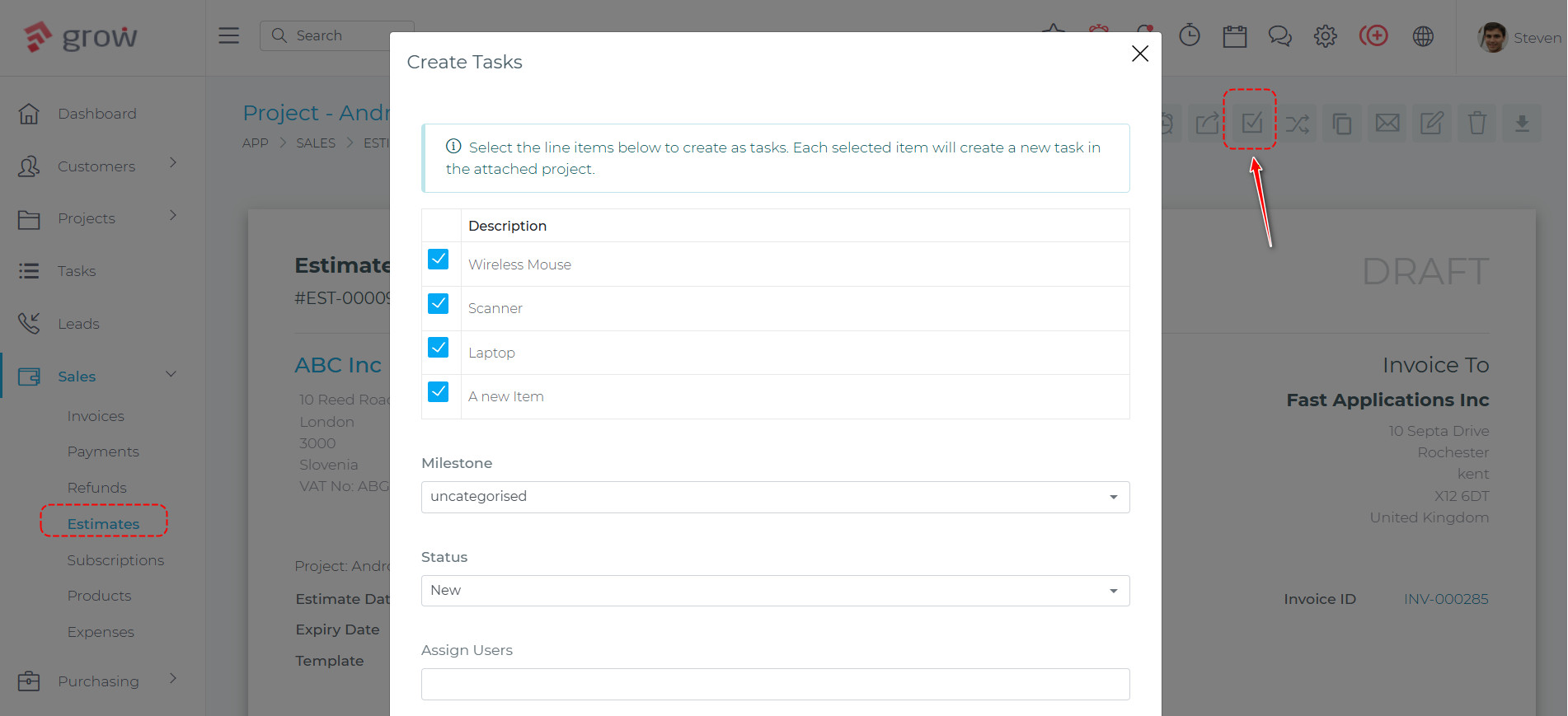Close the Create Tasks dialog
The width and height of the screenshot is (1568, 716).
coord(1140,54)
